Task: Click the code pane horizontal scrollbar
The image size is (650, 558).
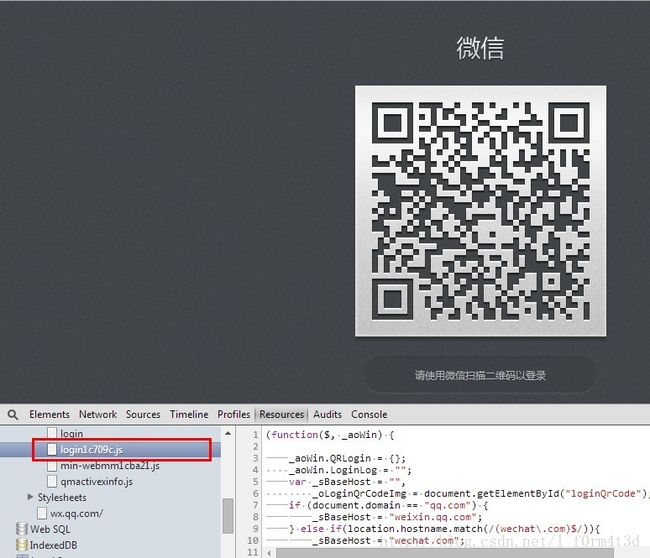Action: [x=444, y=553]
